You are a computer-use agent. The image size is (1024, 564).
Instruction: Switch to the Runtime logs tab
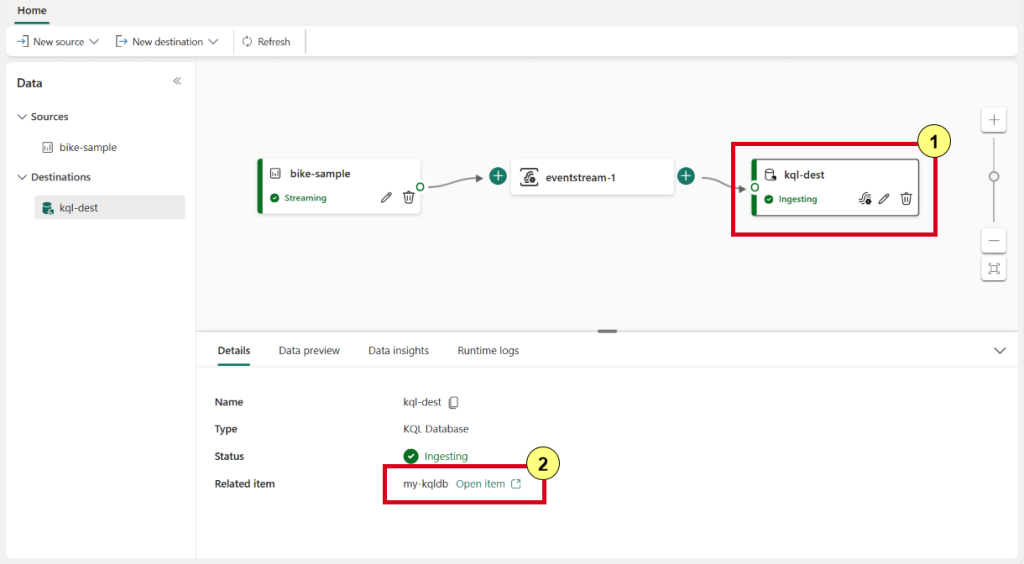tap(488, 351)
